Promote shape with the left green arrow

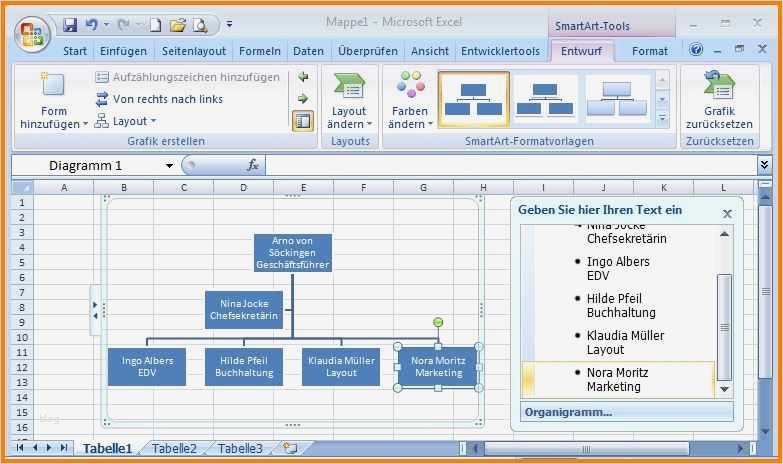coord(303,77)
